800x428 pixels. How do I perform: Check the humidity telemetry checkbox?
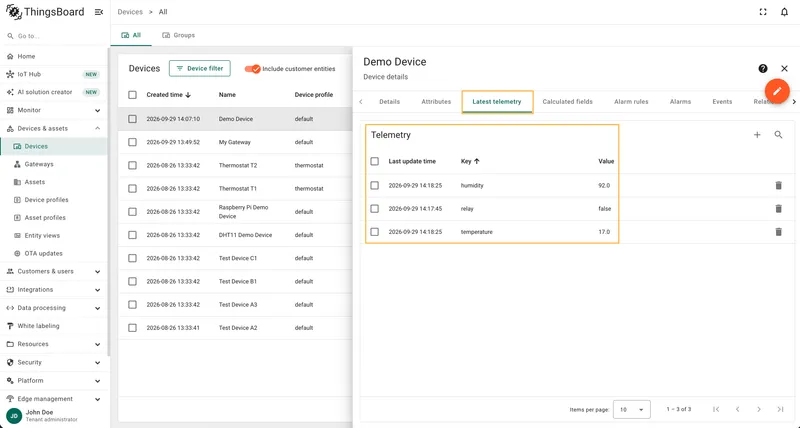coord(374,185)
